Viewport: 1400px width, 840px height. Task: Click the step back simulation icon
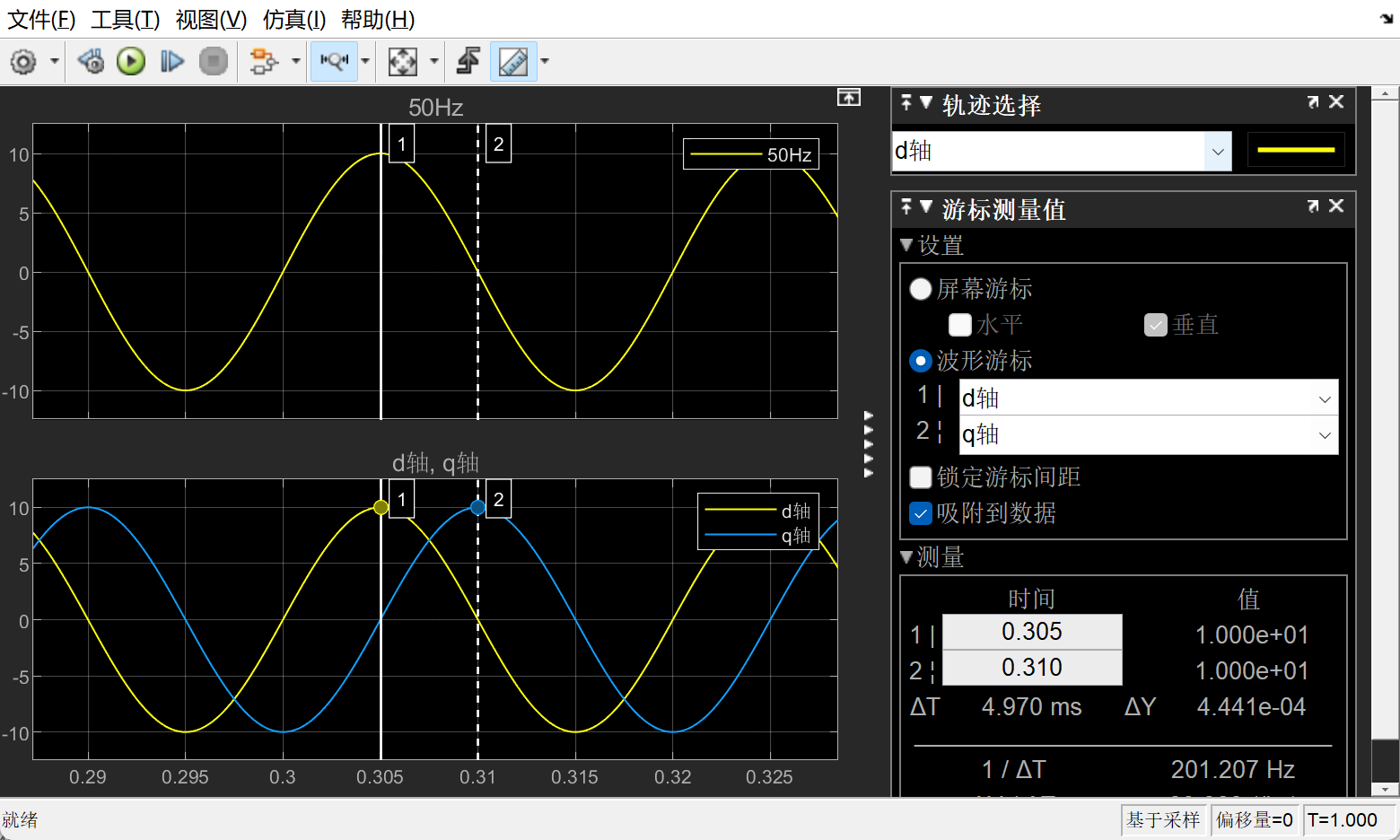tap(91, 62)
